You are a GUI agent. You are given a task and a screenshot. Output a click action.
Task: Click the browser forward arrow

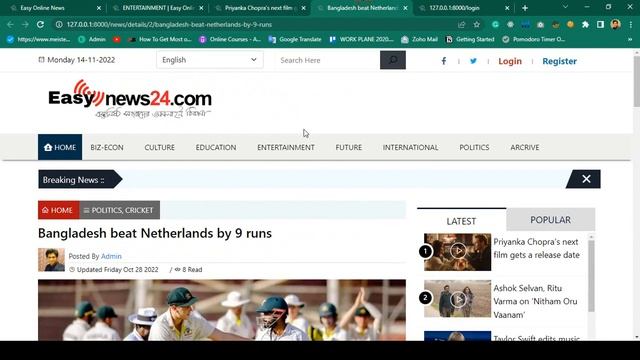tap(25, 24)
